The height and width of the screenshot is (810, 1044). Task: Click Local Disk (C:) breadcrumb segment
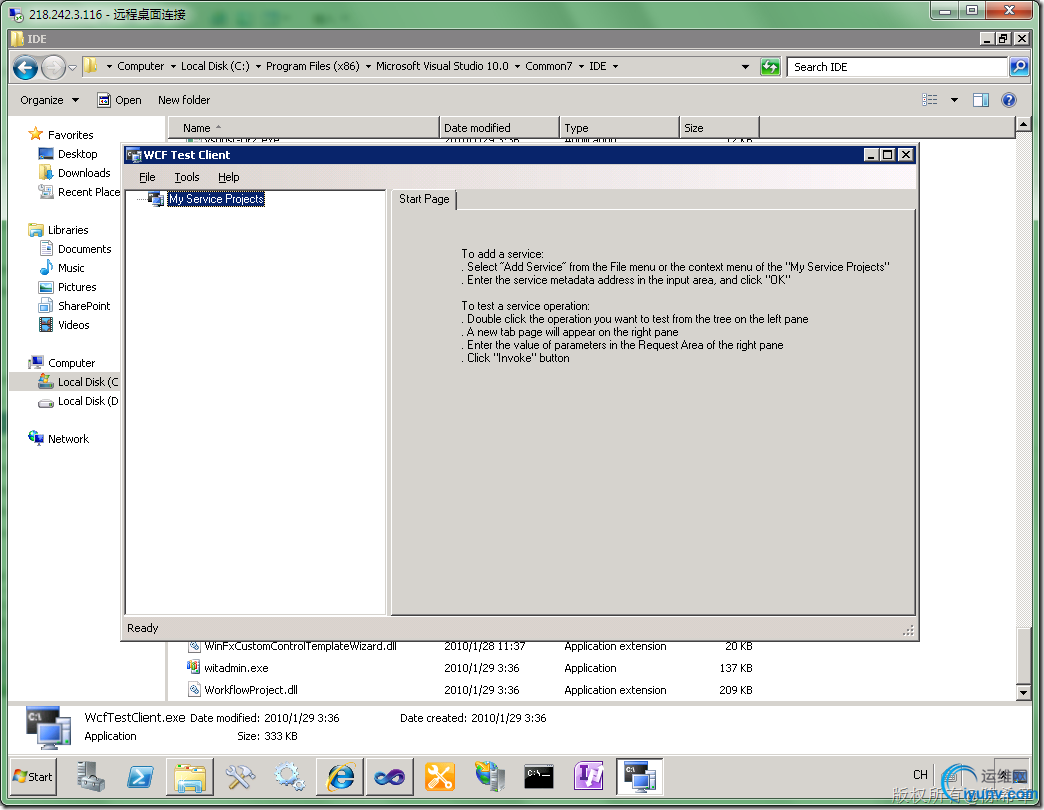pyautogui.click(x=215, y=66)
